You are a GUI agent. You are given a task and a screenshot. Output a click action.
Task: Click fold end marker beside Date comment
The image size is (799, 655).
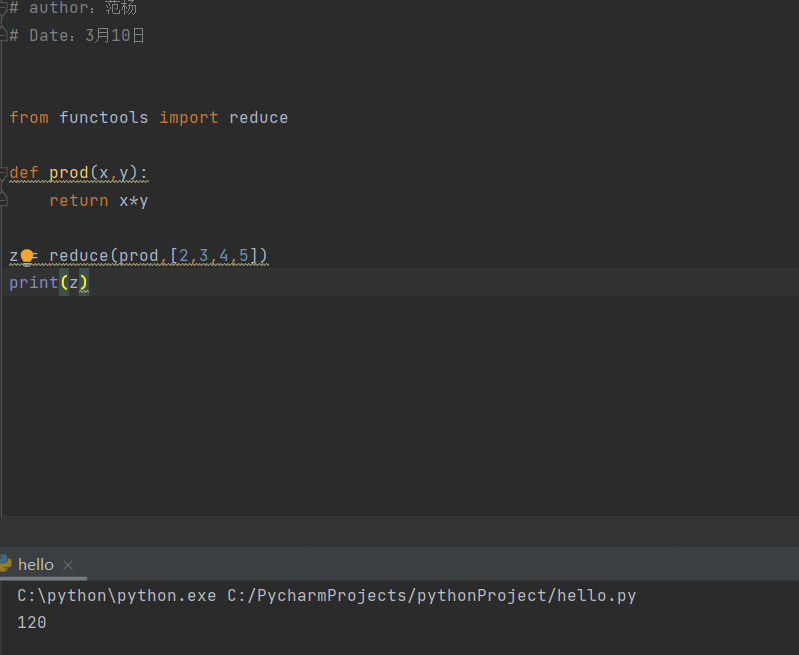pos(4,36)
